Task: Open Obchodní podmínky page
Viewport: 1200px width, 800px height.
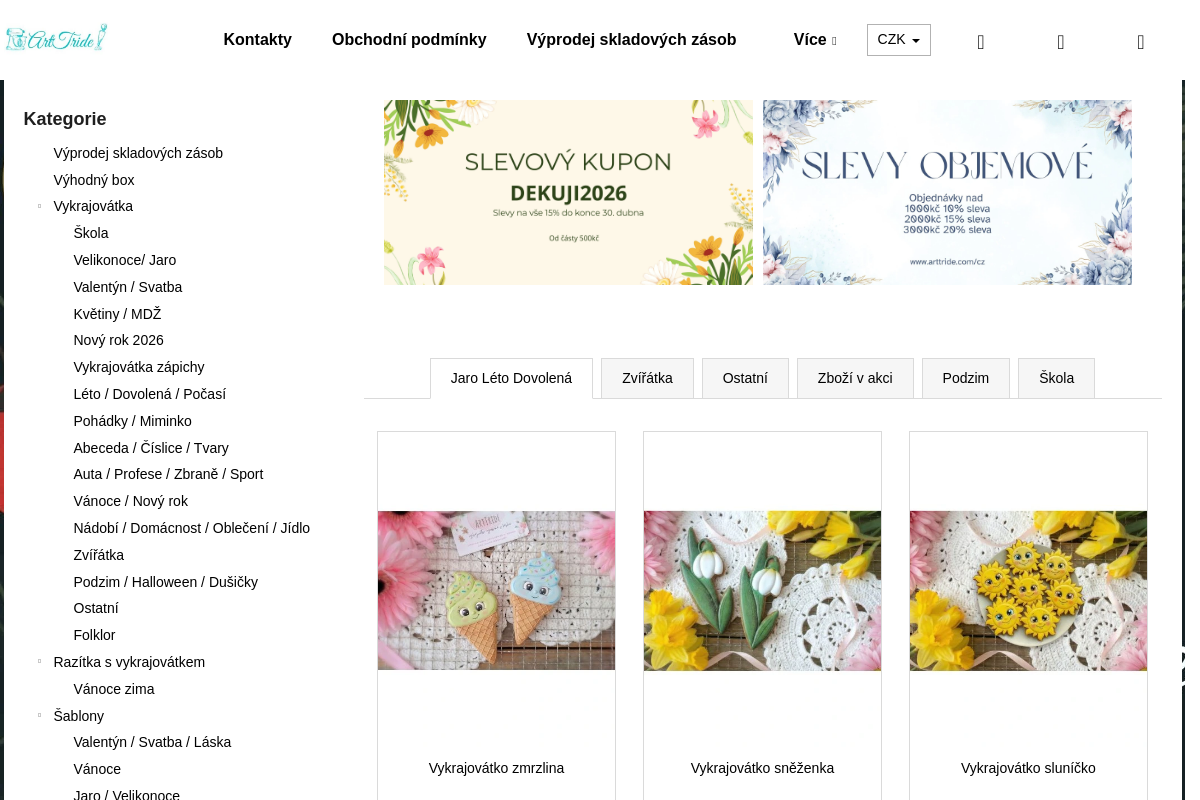Action: pyautogui.click(x=409, y=40)
